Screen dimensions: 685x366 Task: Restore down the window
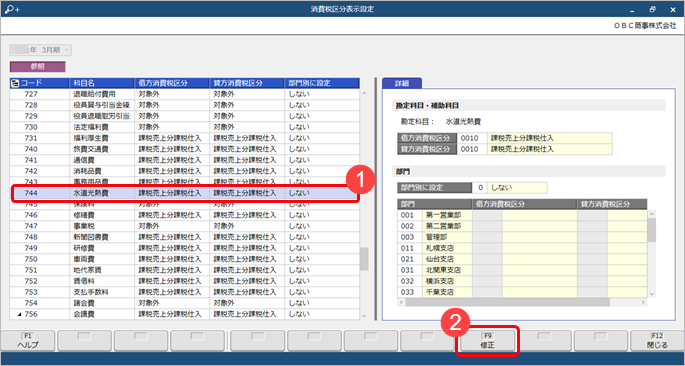click(x=652, y=9)
